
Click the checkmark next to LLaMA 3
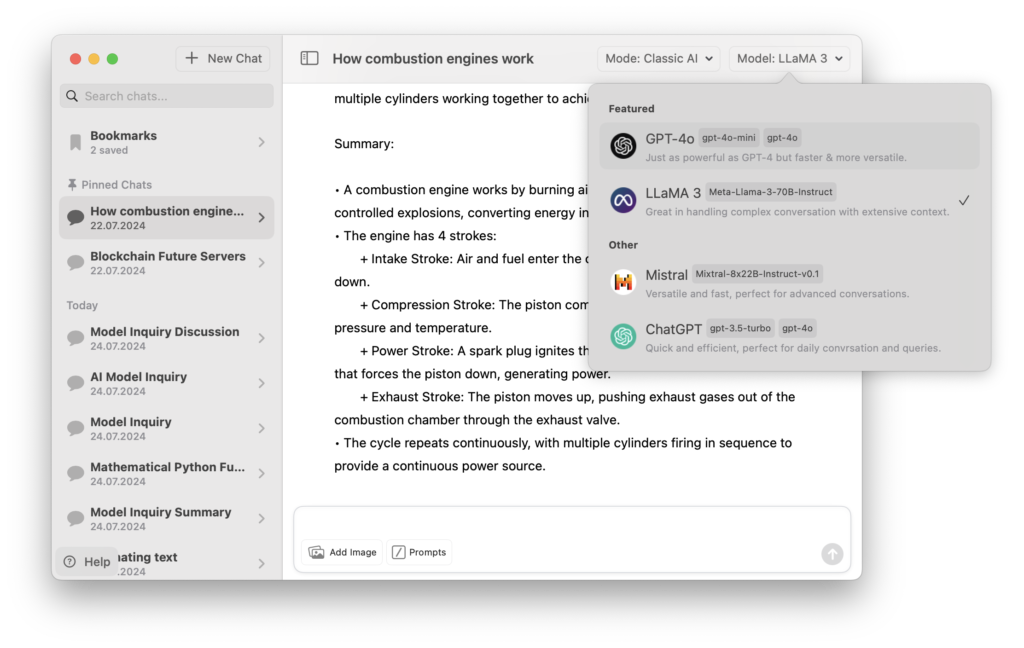coord(964,201)
